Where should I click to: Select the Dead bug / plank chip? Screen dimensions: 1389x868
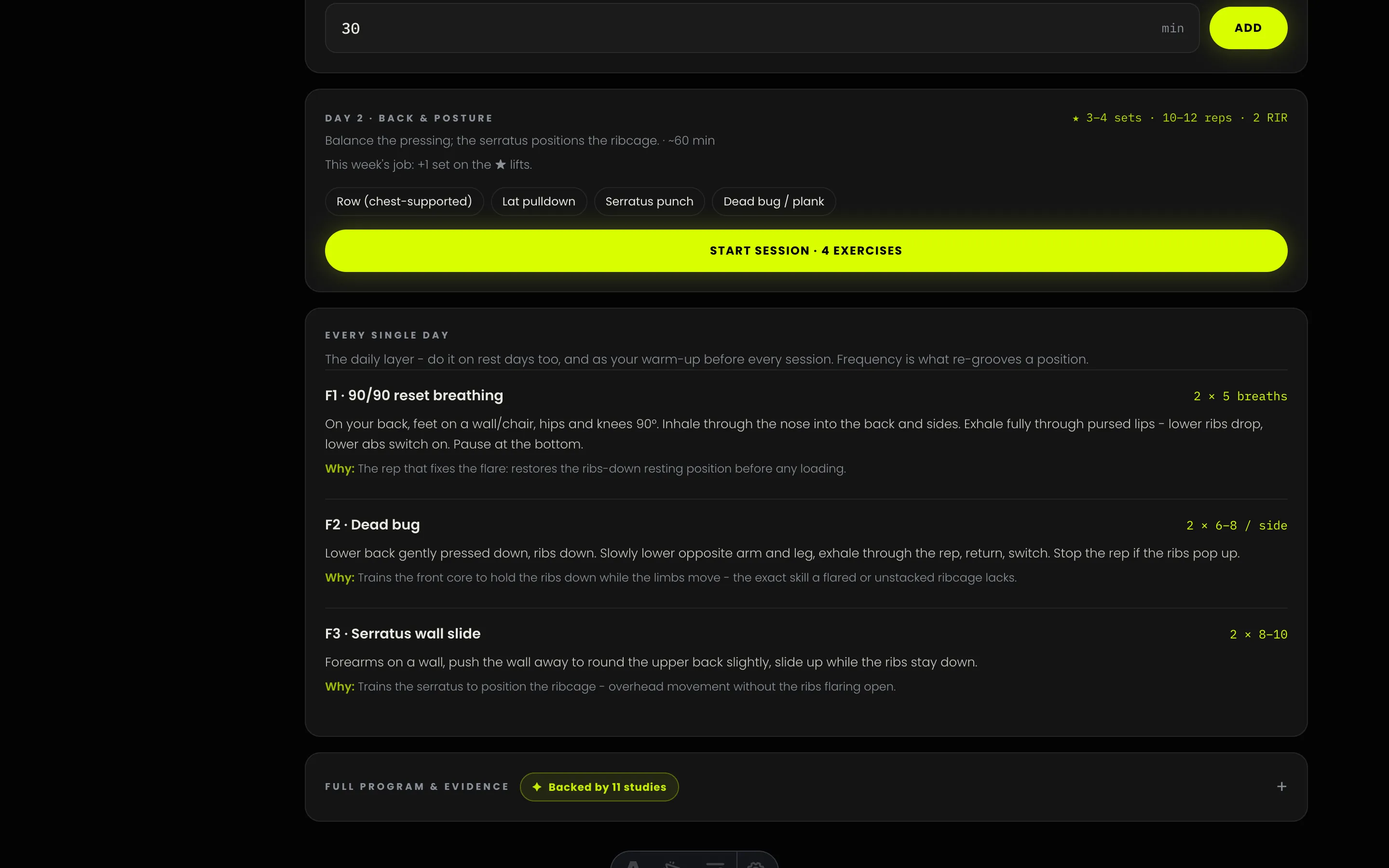773,202
